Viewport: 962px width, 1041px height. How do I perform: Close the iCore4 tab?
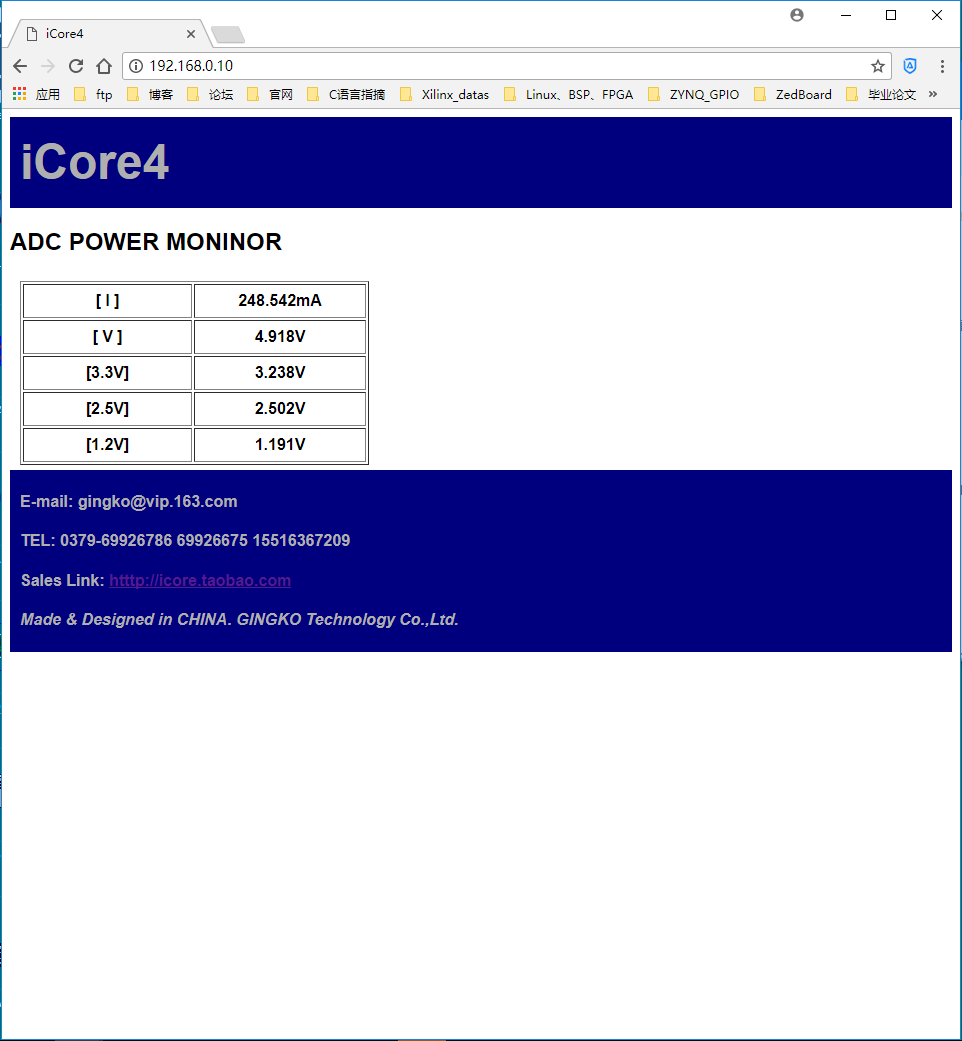pyautogui.click(x=191, y=34)
